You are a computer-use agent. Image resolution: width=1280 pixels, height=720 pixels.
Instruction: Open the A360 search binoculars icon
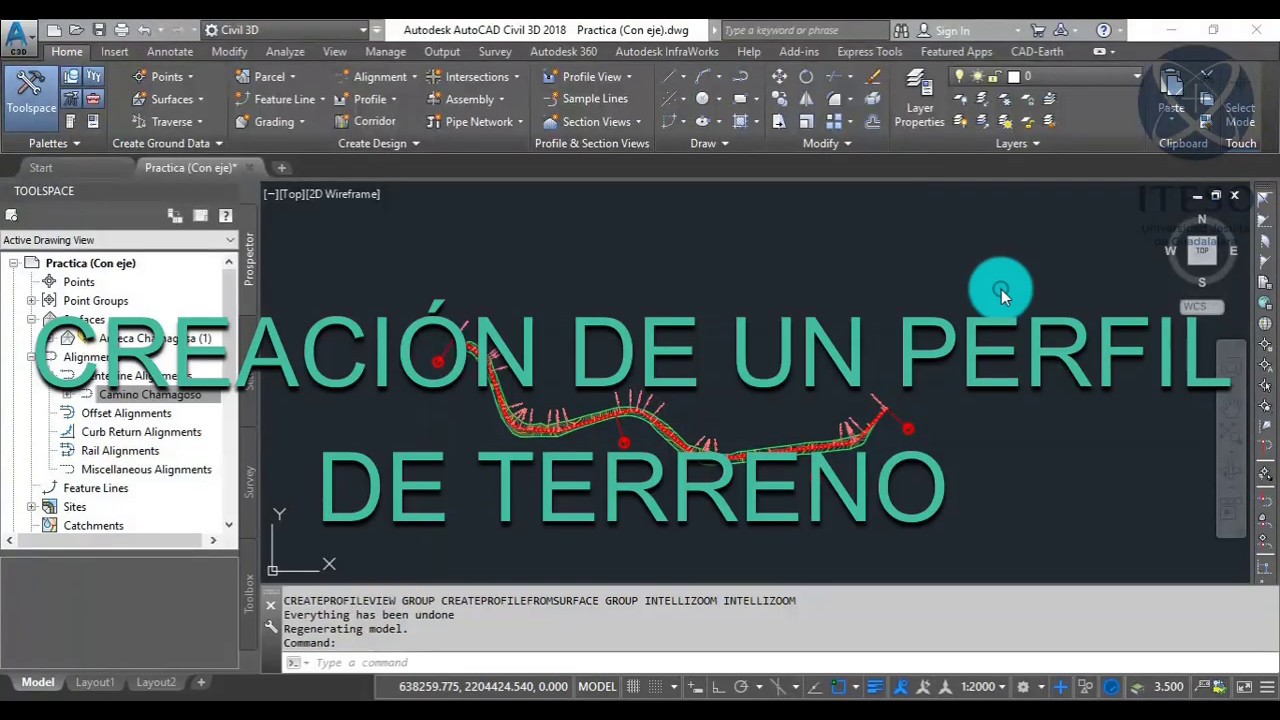click(x=901, y=30)
